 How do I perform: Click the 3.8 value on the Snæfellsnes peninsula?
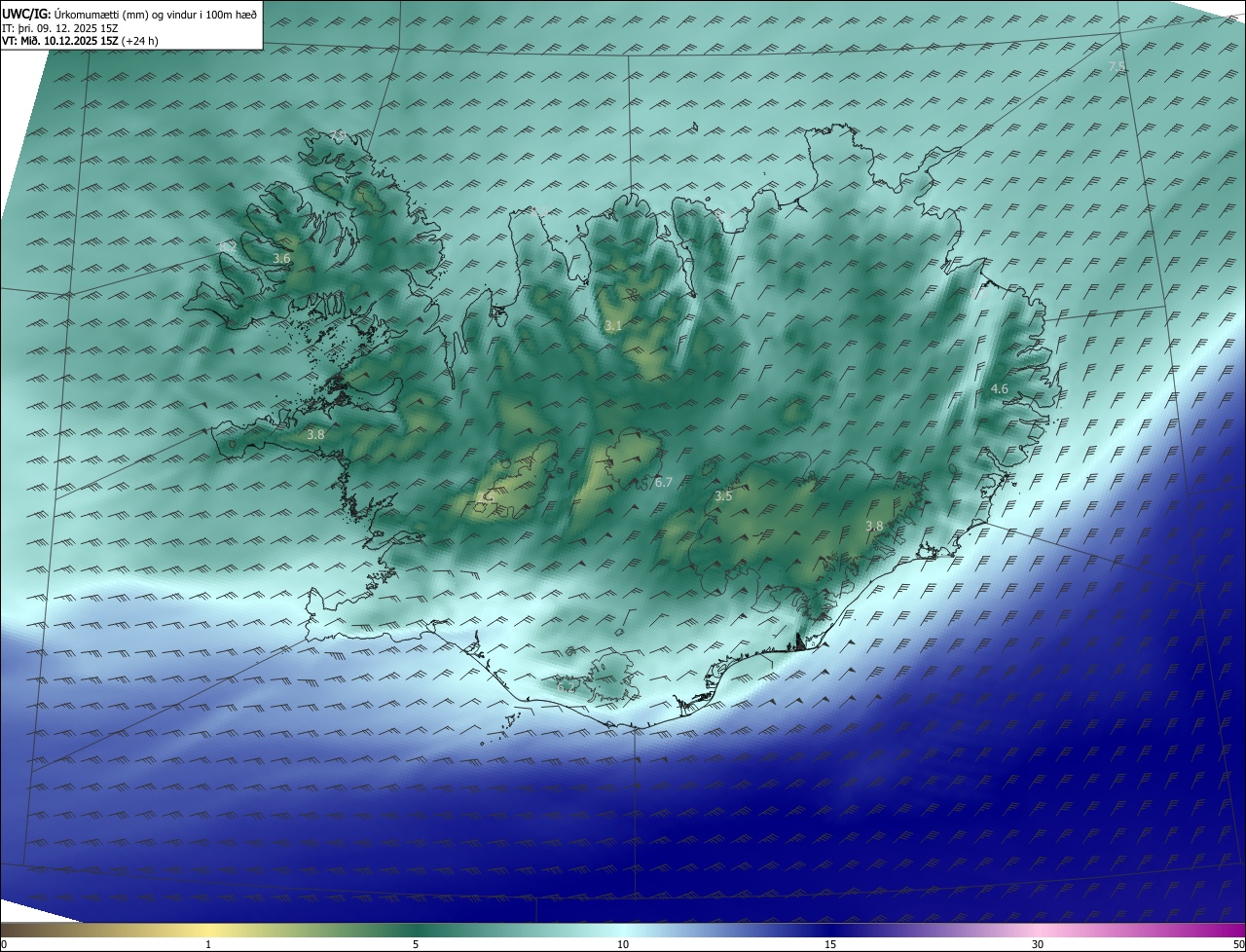[315, 435]
